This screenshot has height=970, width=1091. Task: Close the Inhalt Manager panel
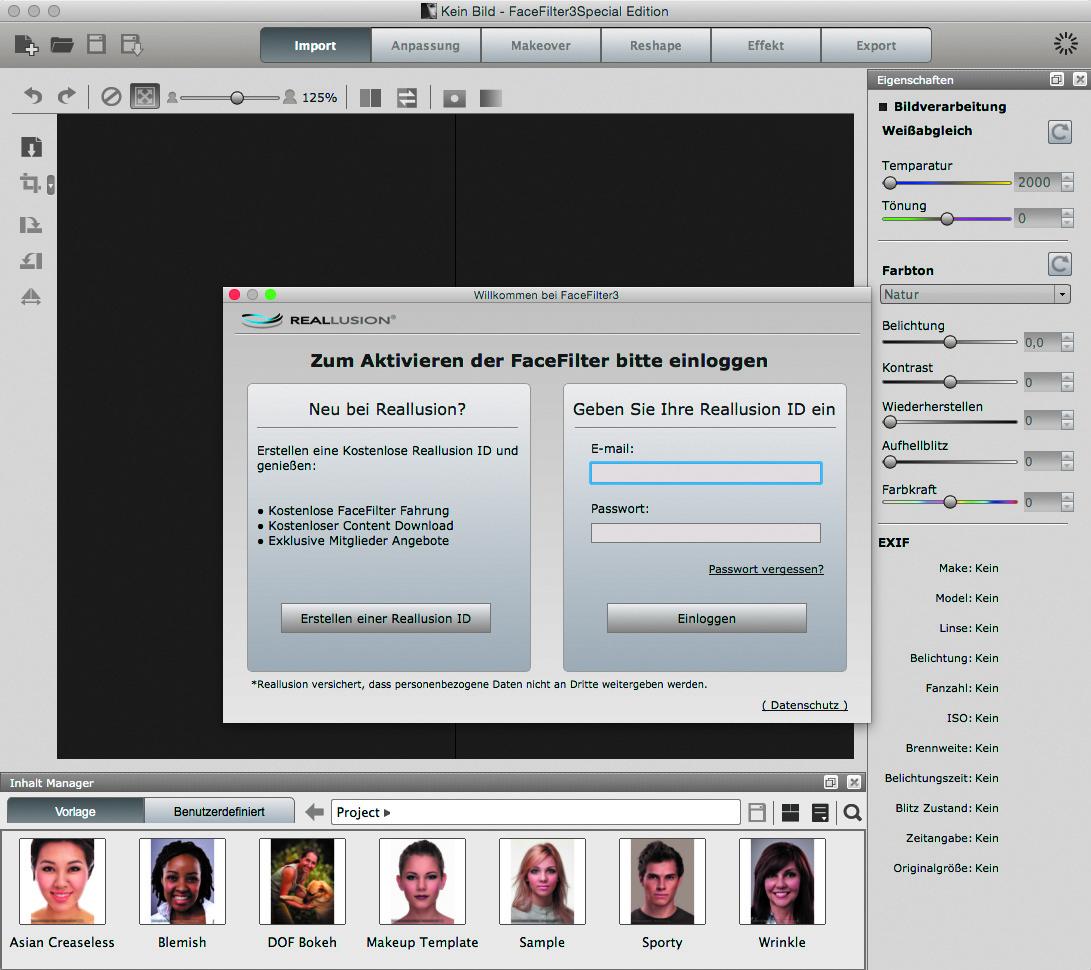[x=854, y=782]
